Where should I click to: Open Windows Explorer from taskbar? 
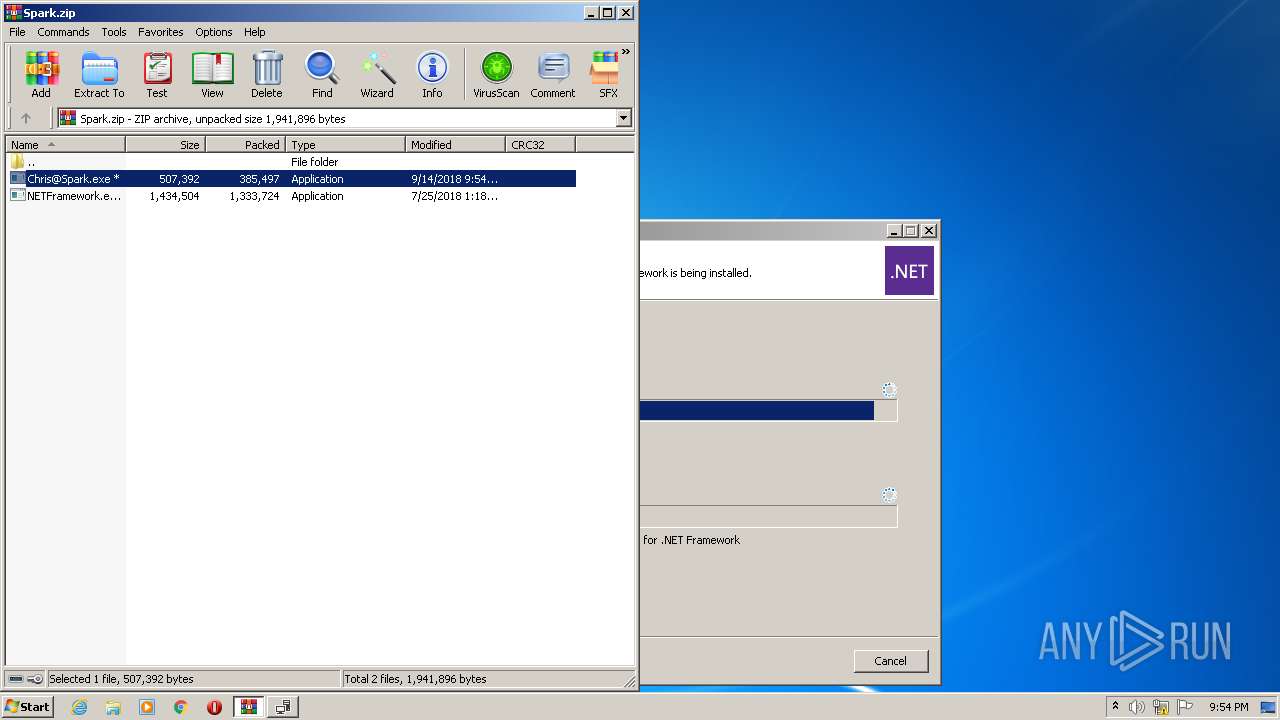pos(113,707)
